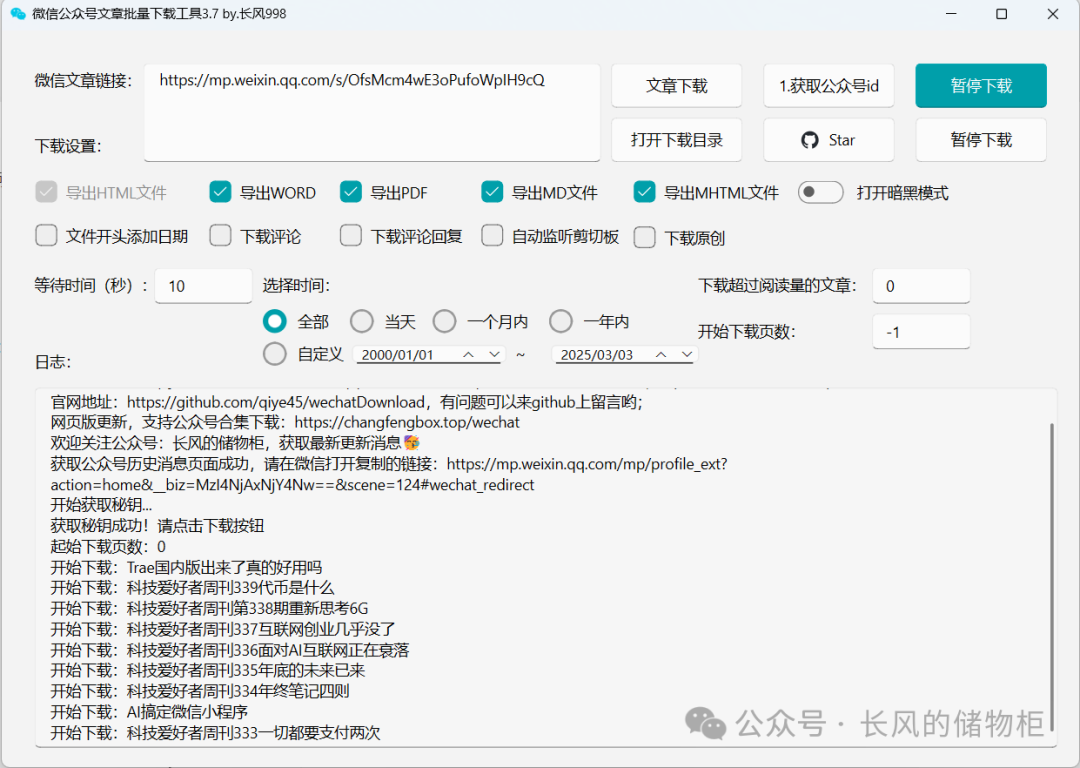Select the 当天 time filter
1080x768 pixels.
pos(361,321)
